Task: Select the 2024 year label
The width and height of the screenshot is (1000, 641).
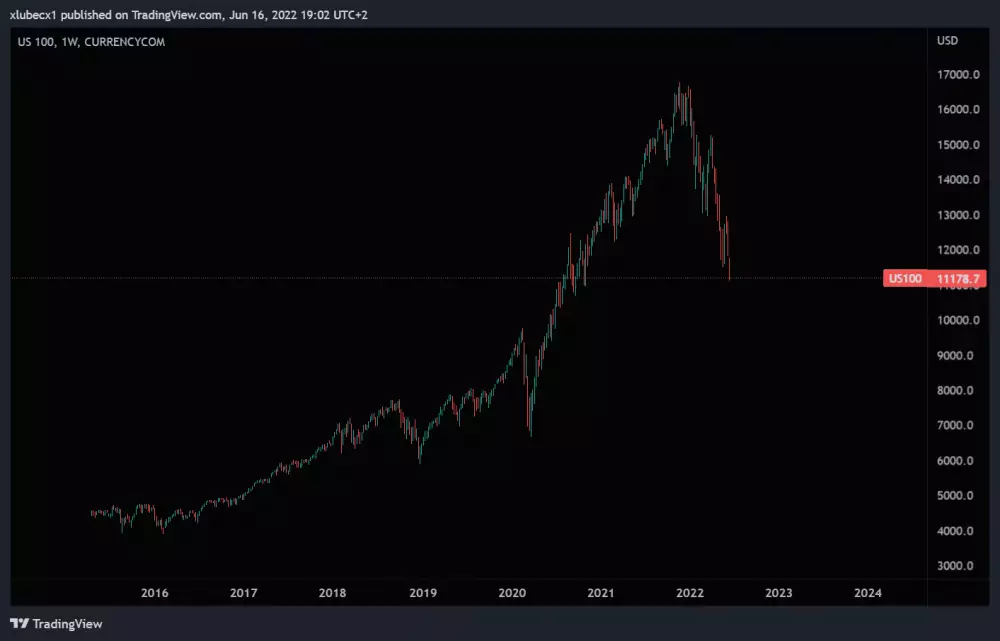Action: 869,592
